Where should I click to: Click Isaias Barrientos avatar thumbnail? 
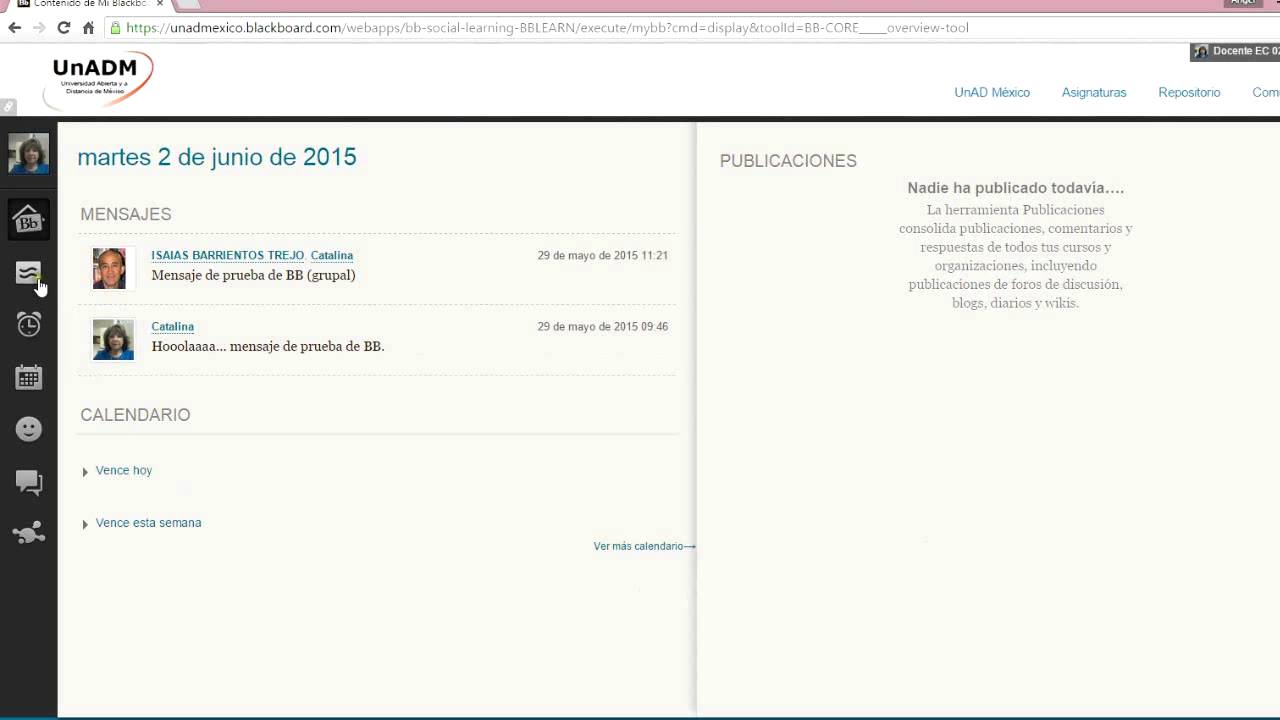[110, 269]
